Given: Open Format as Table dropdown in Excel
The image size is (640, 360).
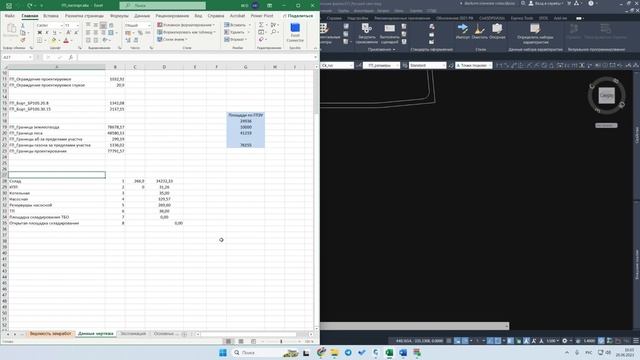Looking at the screenshot, I should [x=187, y=32].
